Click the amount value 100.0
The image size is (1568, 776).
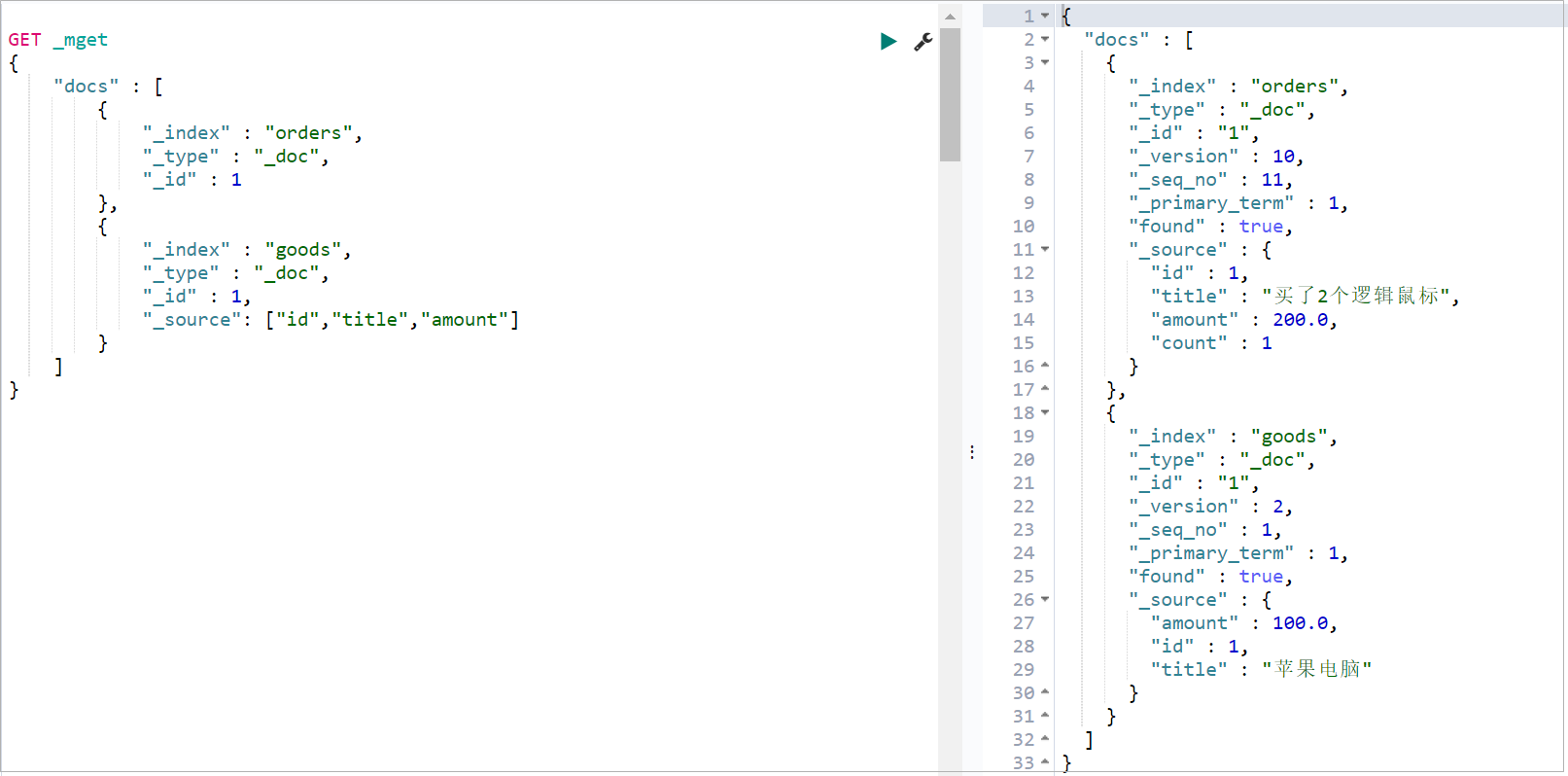pos(1300,623)
